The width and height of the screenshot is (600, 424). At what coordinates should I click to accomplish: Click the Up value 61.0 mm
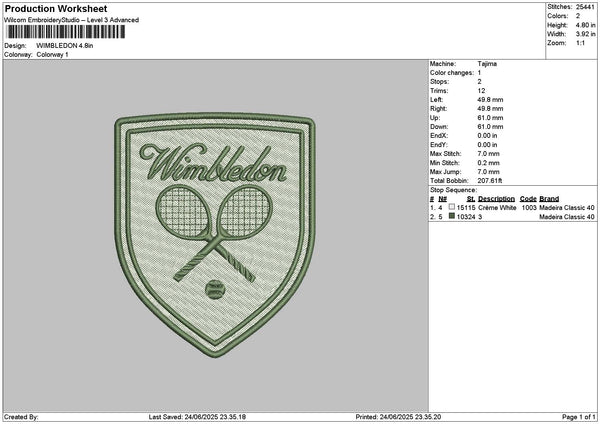pos(490,118)
